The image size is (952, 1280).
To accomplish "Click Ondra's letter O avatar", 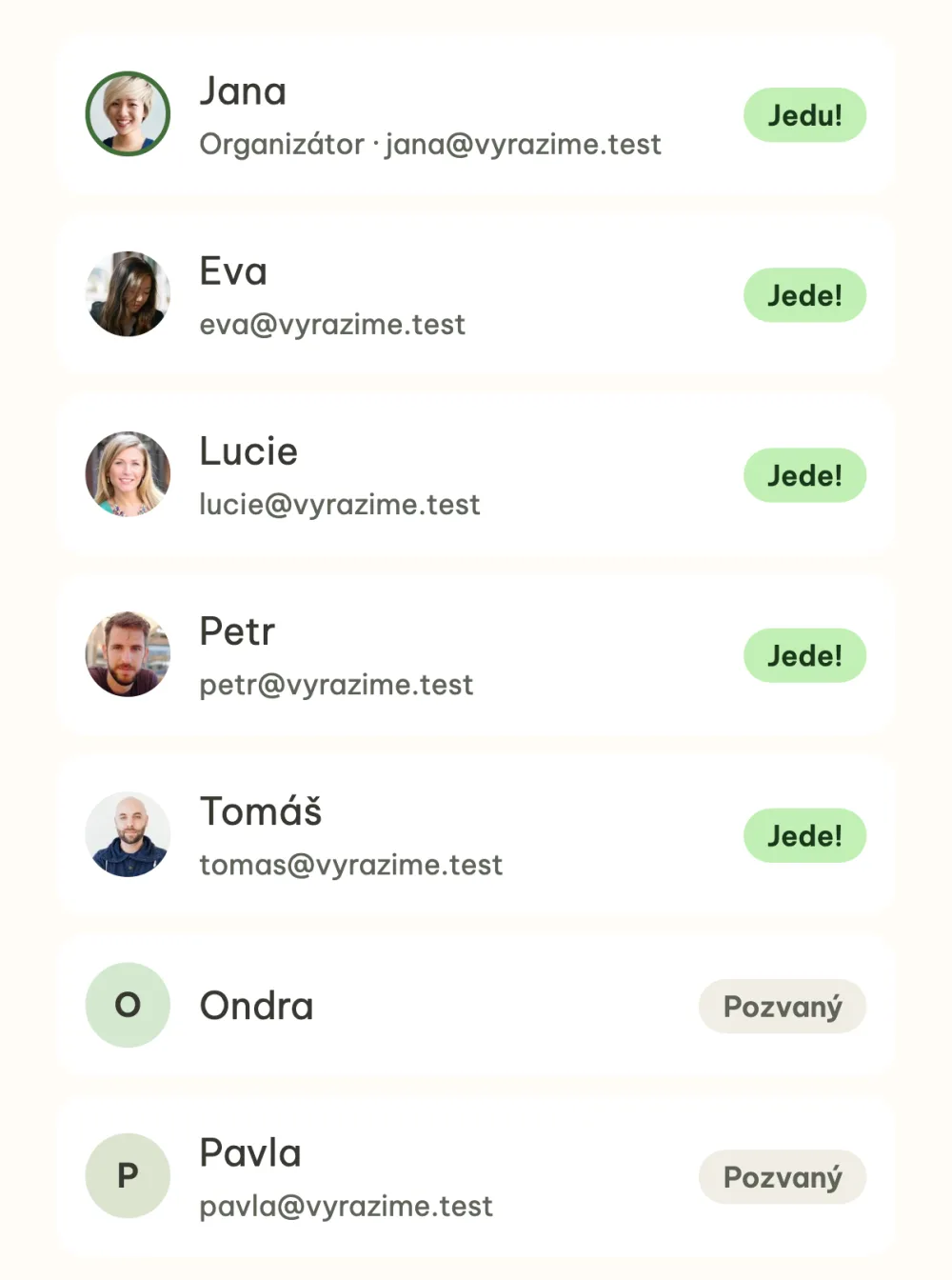I will [x=128, y=1005].
